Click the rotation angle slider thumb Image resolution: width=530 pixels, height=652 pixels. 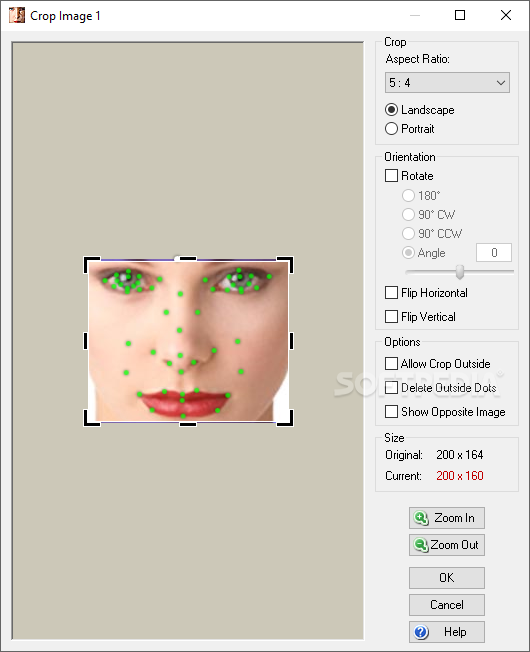[x=460, y=272]
